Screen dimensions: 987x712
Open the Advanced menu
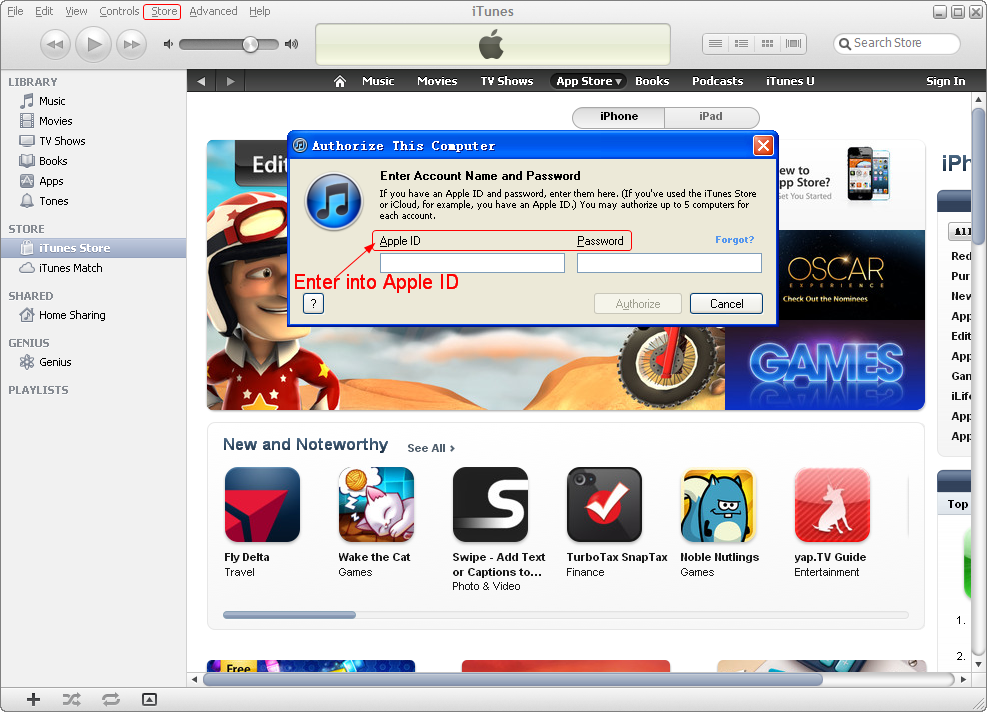(213, 11)
